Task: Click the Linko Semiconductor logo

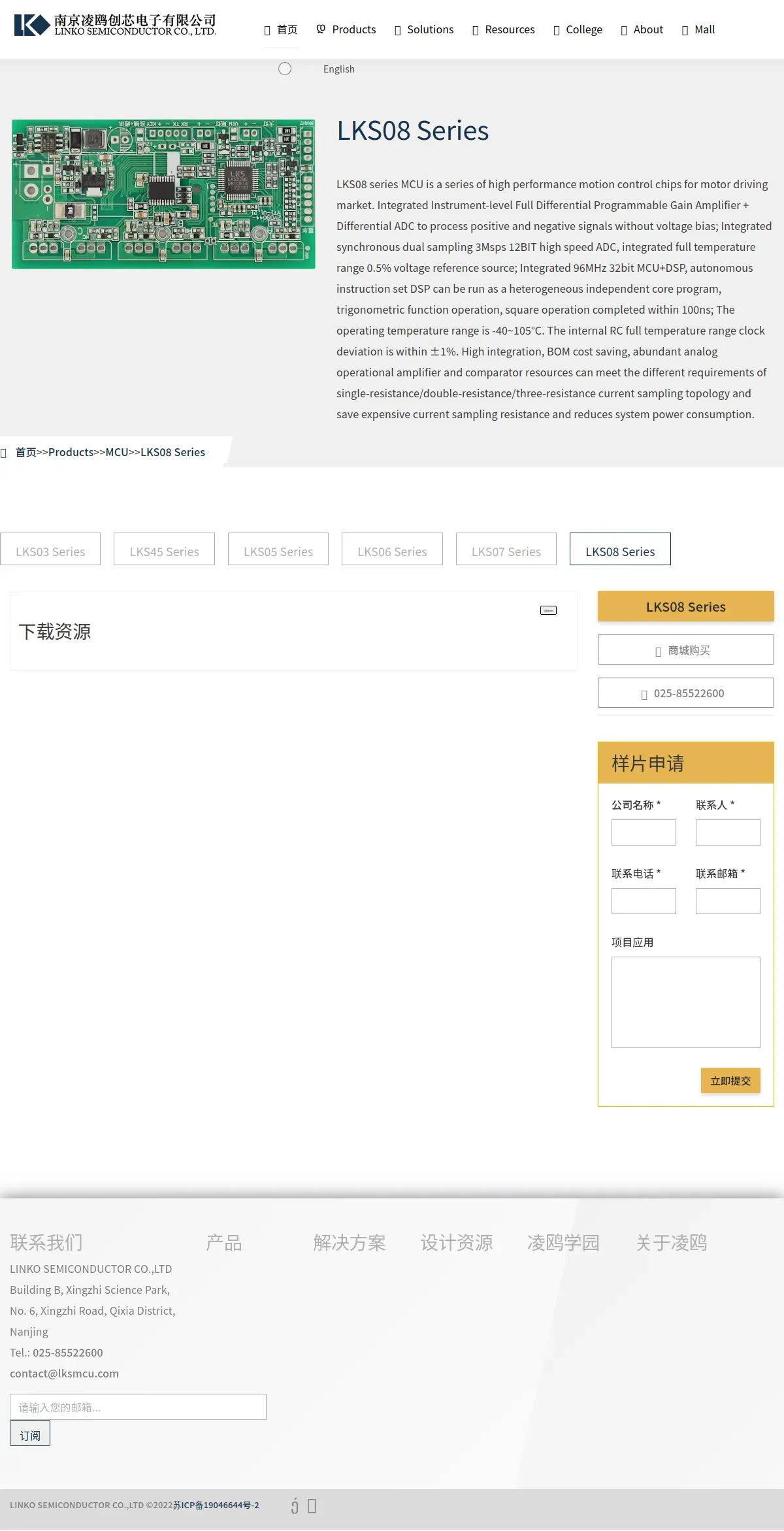Action: point(115,25)
